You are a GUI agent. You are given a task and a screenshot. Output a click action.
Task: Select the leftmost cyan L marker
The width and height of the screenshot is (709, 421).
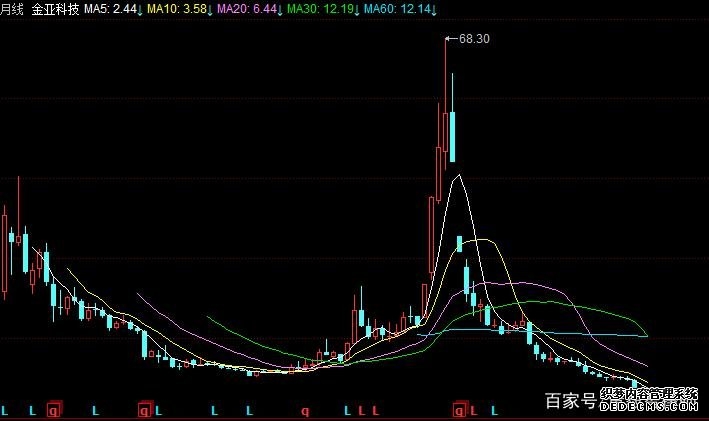pyautogui.click(x=6, y=410)
